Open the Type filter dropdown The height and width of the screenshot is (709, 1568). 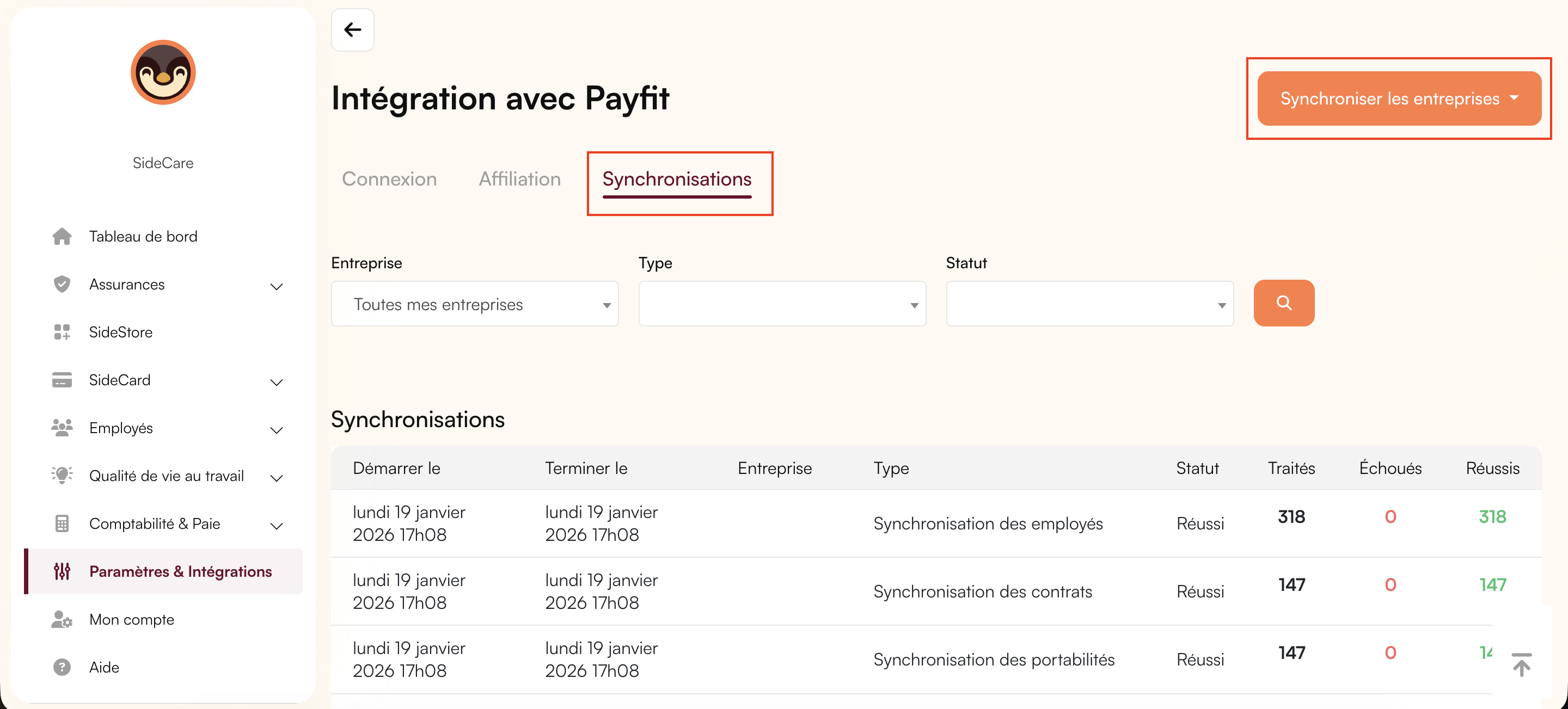point(782,304)
